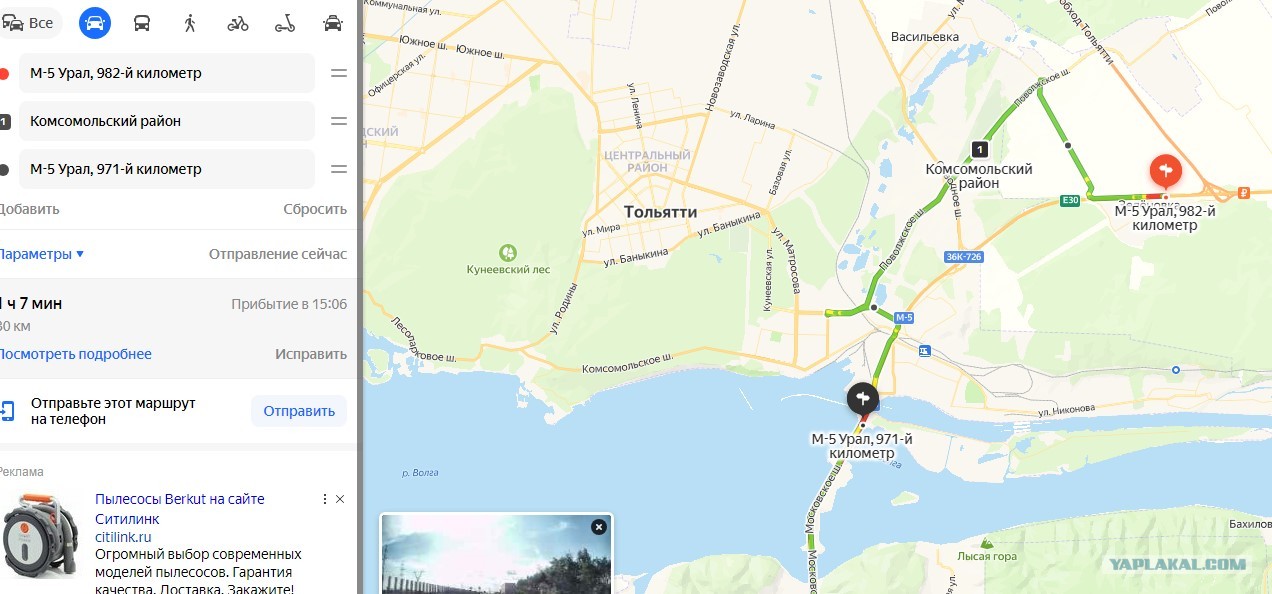Choose the walking route mode
The image size is (1272, 594).
click(x=190, y=23)
